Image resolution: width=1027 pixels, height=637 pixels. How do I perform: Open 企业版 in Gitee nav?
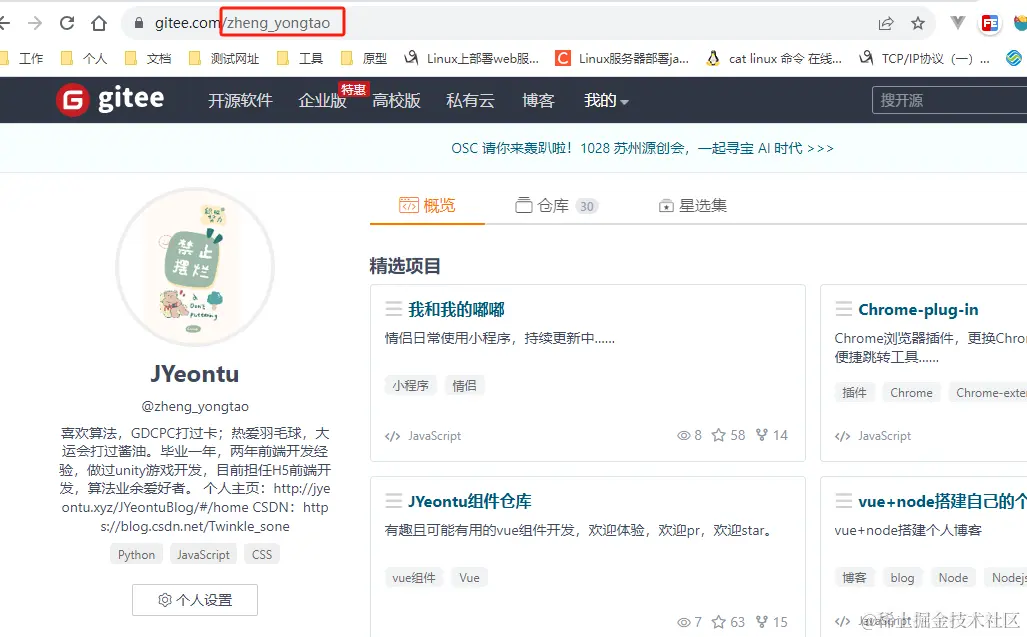(322, 101)
